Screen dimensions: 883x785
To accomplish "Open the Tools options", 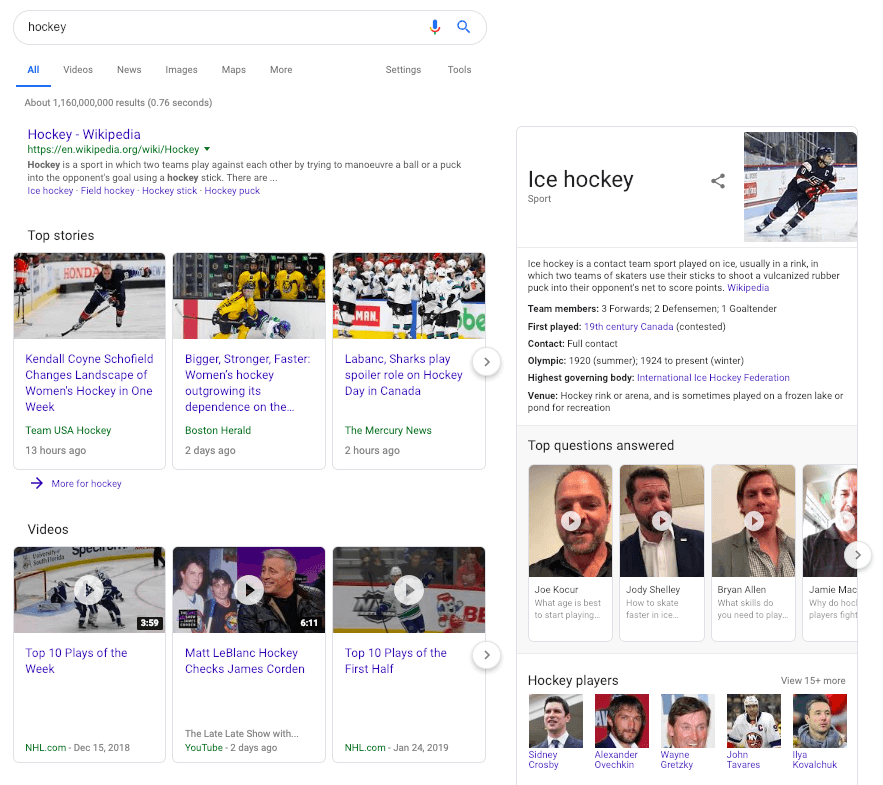I will (459, 70).
